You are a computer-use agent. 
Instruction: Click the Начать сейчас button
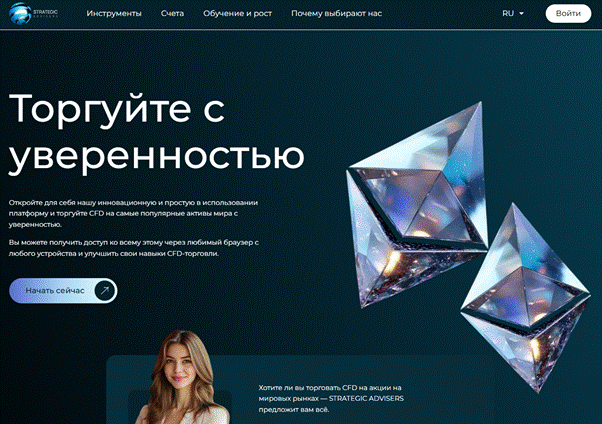click(63, 291)
